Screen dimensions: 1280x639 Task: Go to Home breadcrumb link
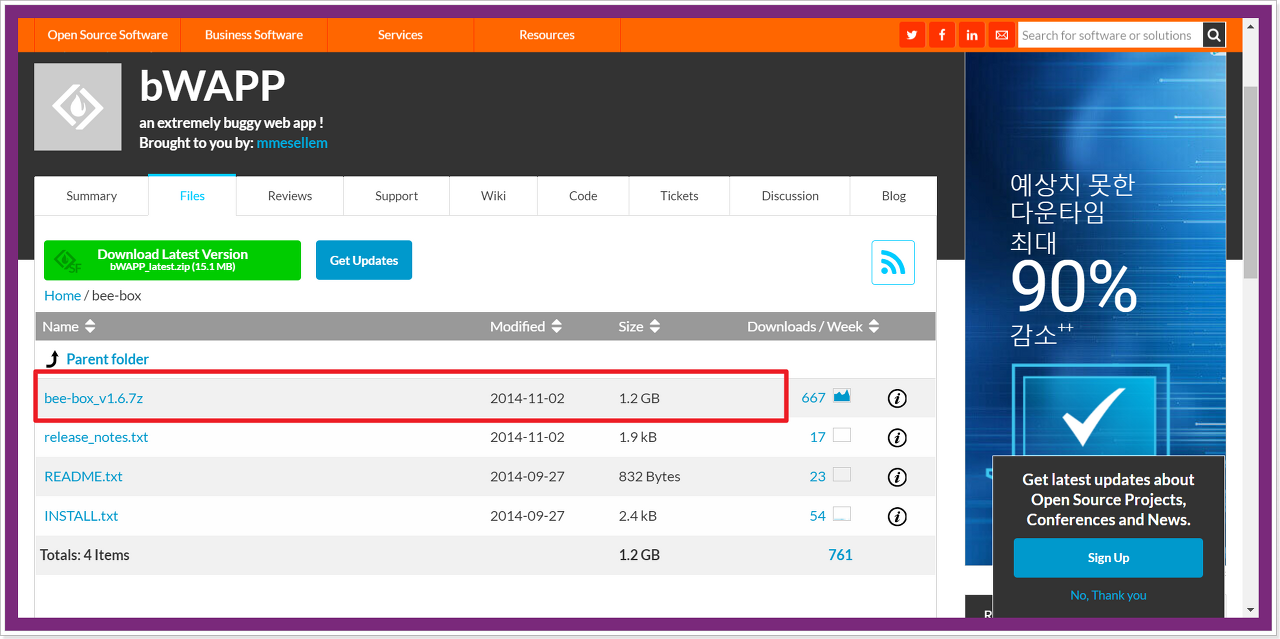pos(63,295)
